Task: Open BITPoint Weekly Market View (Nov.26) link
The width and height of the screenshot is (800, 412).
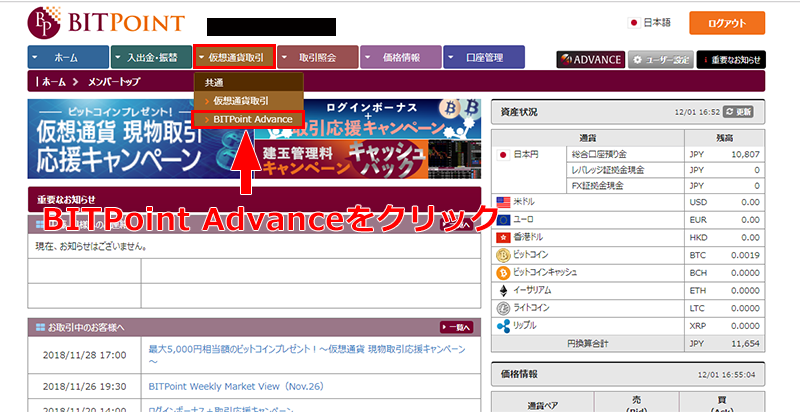Action: (x=236, y=387)
